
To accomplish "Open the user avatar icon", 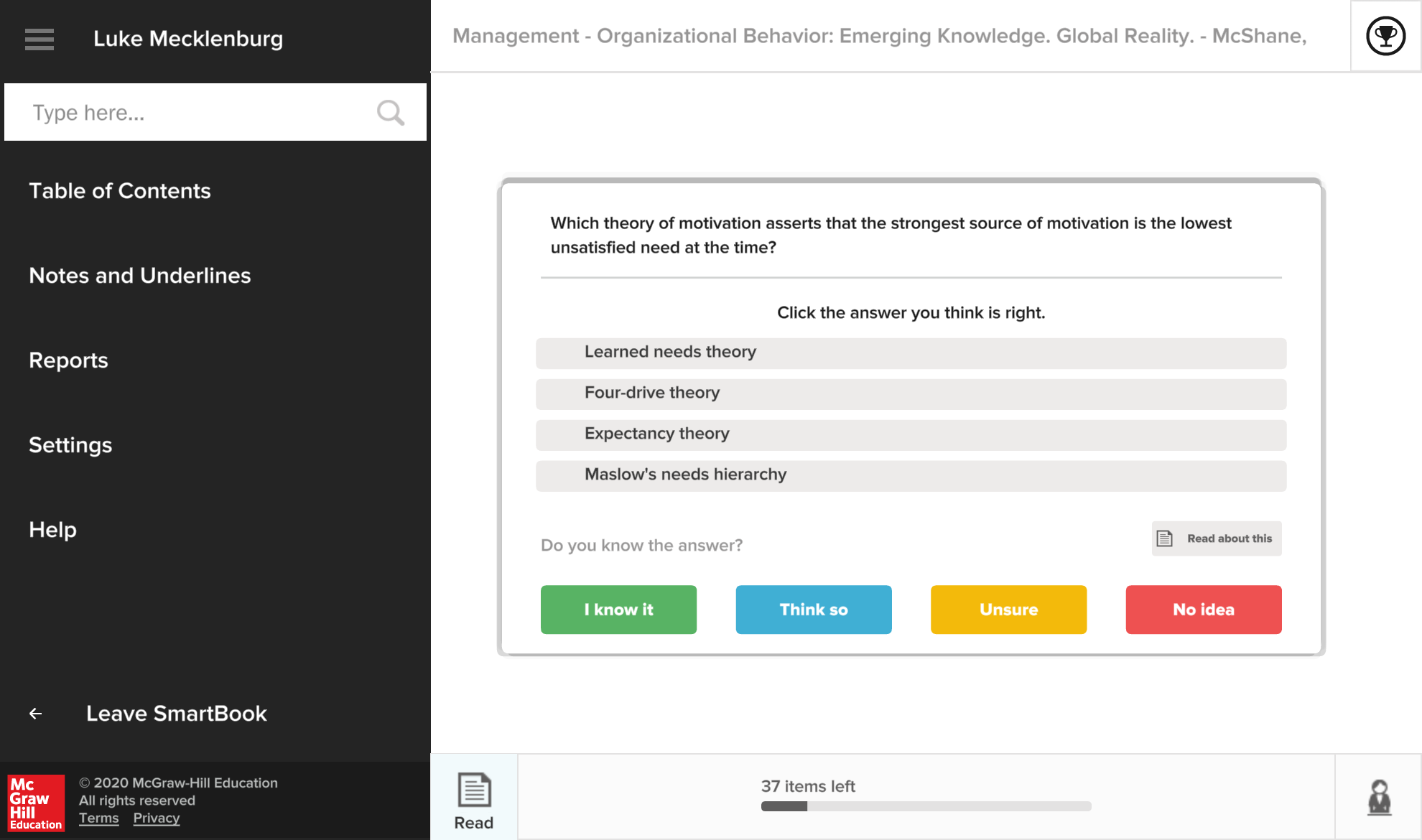I will pyautogui.click(x=1379, y=797).
